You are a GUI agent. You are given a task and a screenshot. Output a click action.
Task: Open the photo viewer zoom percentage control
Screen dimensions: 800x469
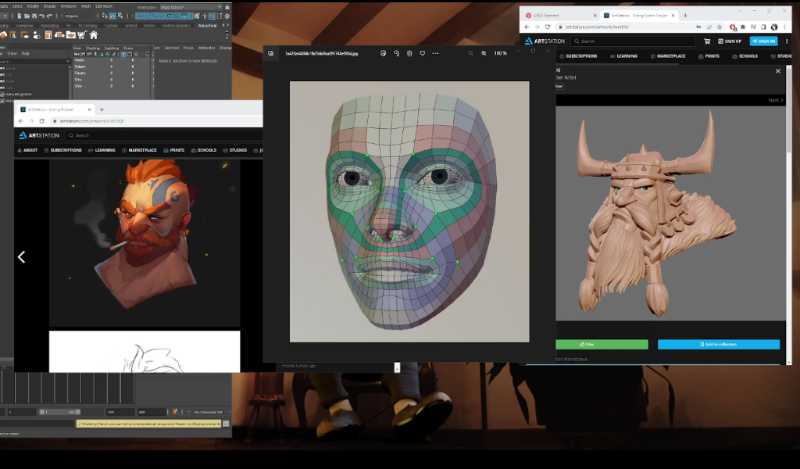[500, 54]
